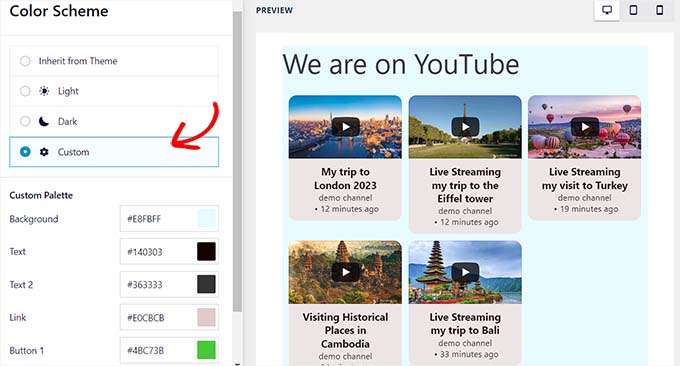Click the 'Link' palette label

click(18, 317)
